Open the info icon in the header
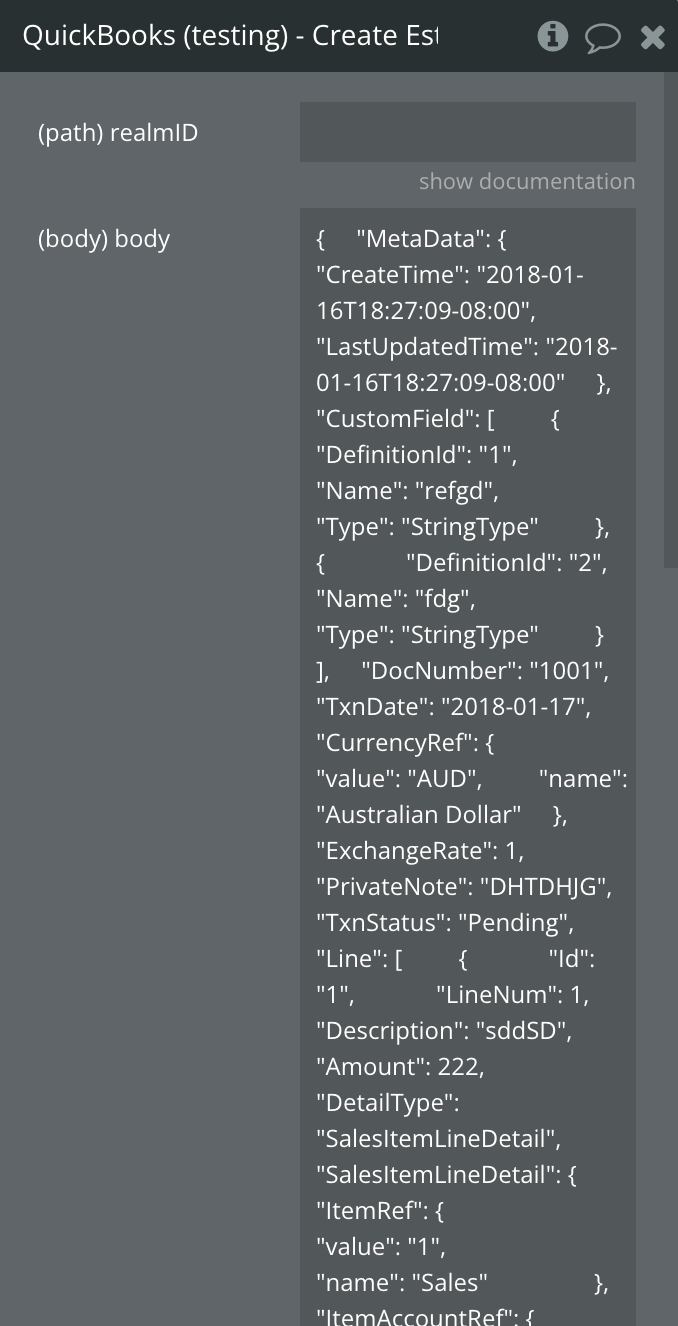 point(552,37)
